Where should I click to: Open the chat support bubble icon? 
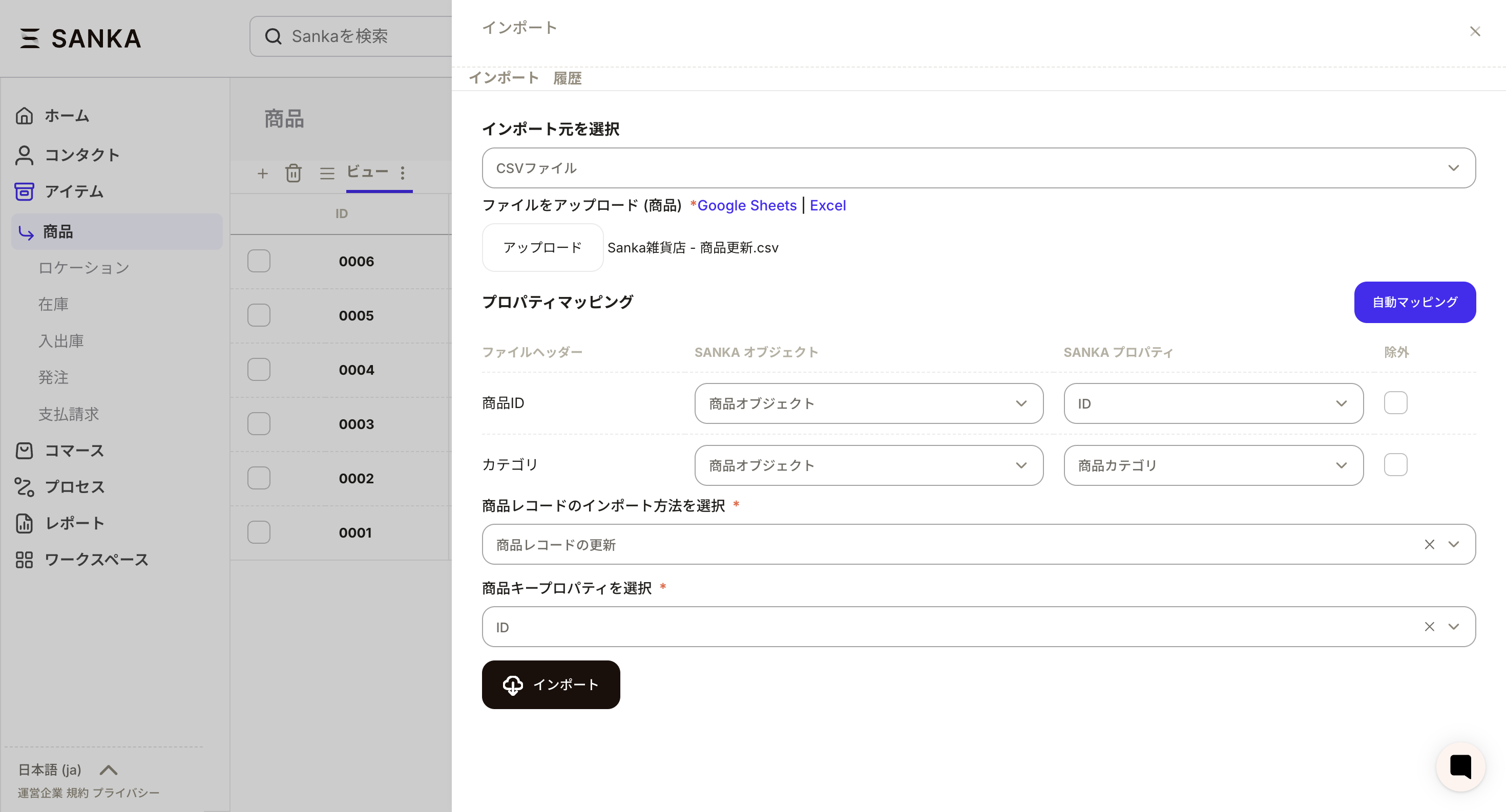pos(1460,766)
